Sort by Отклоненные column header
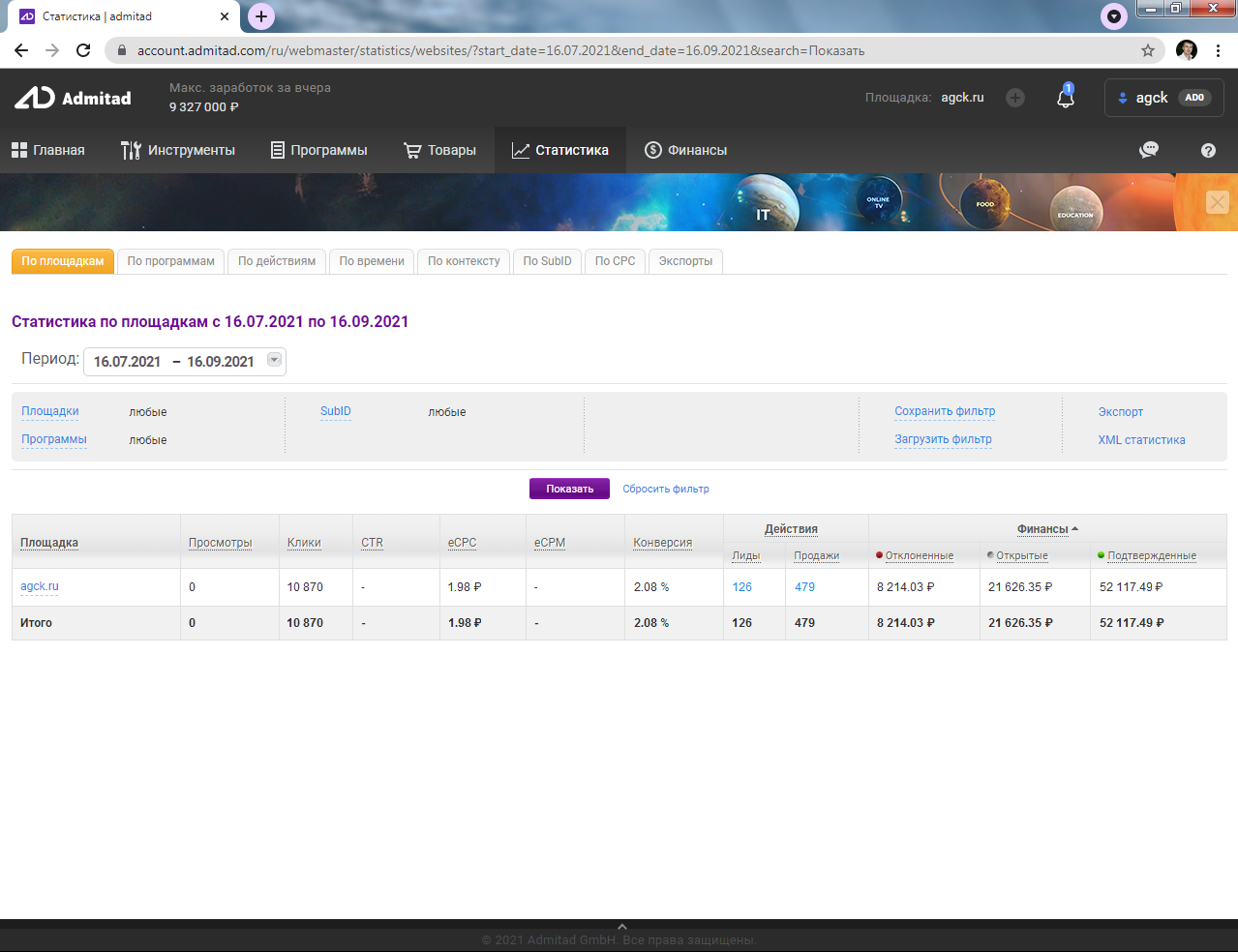 (x=919, y=556)
